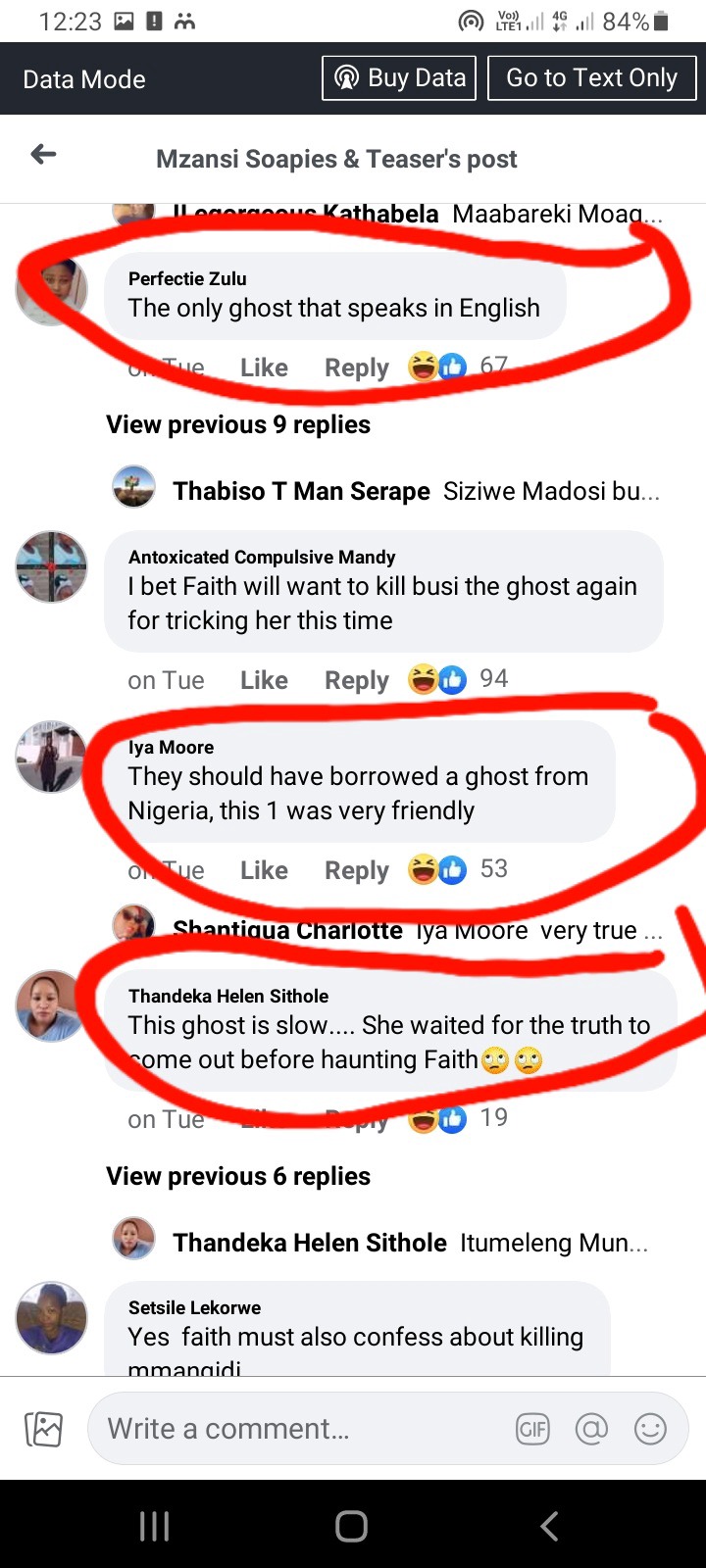706x1568 pixels.
Task: Open Thandeka Helen Sithole's profile picture
Action: point(51,1005)
